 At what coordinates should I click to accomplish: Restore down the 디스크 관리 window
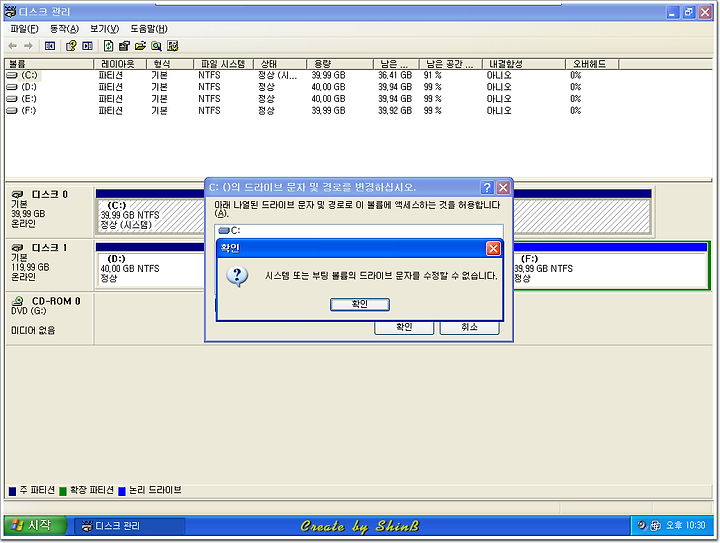click(689, 12)
